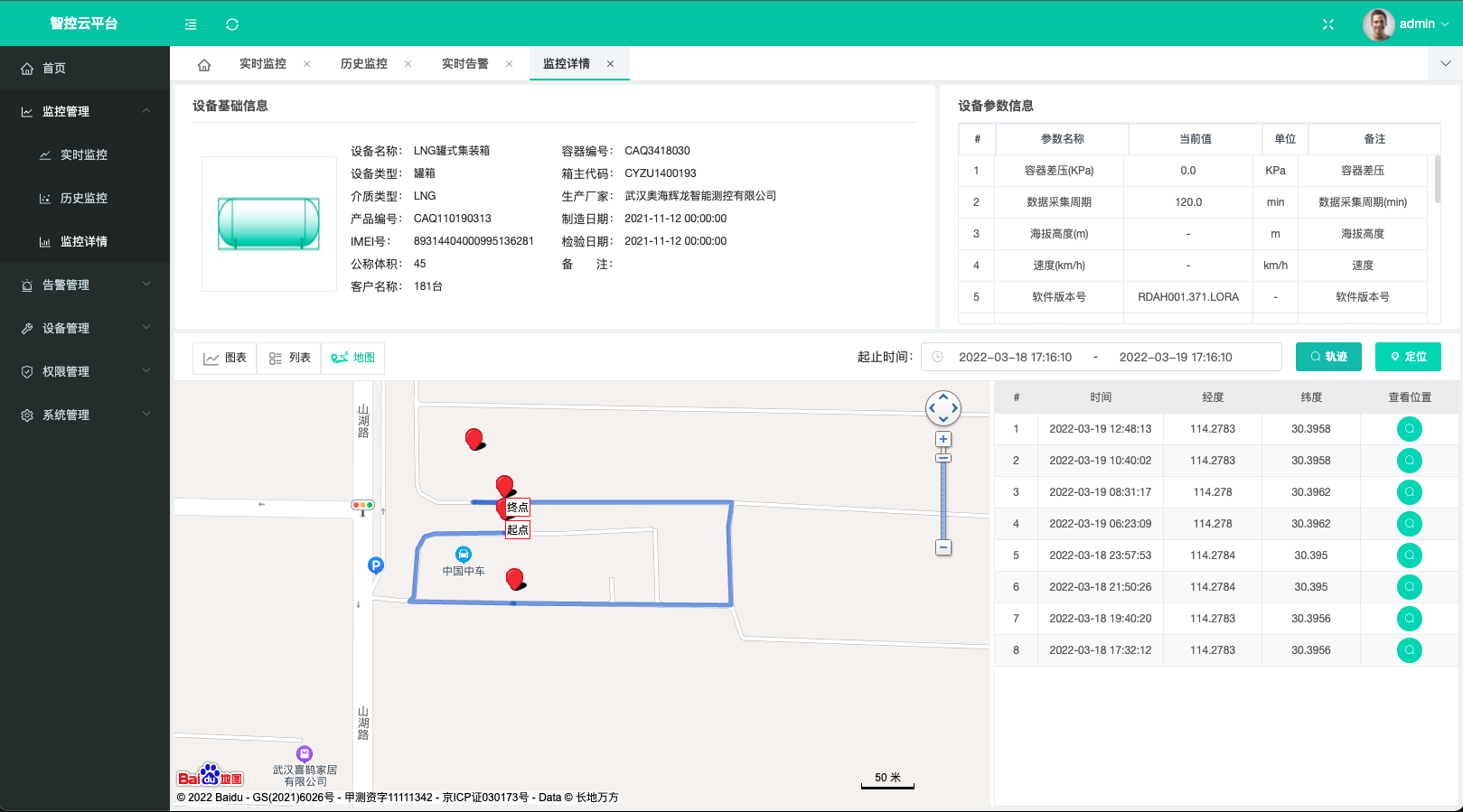Collapse the sidebar with the hamburger icon
Viewport: 1463px width, 812px height.
pos(191,24)
